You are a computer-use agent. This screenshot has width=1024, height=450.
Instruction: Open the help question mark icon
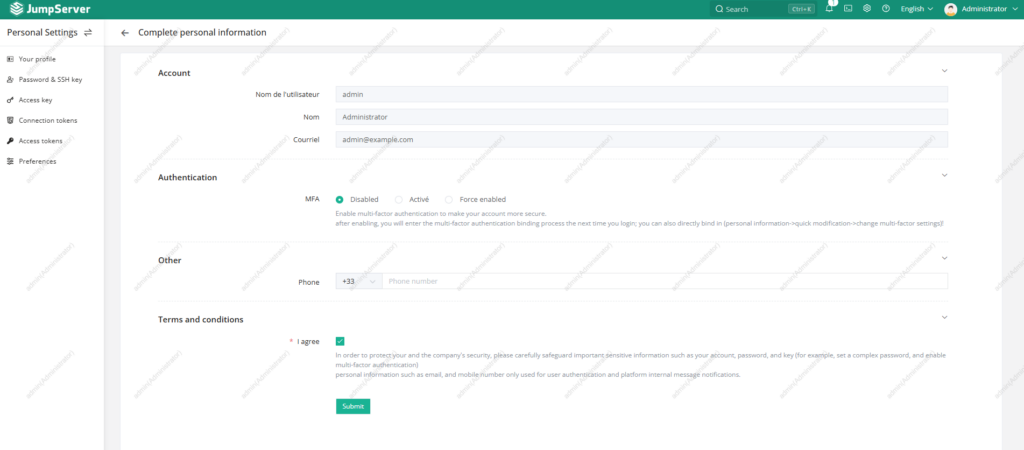[x=886, y=9]
